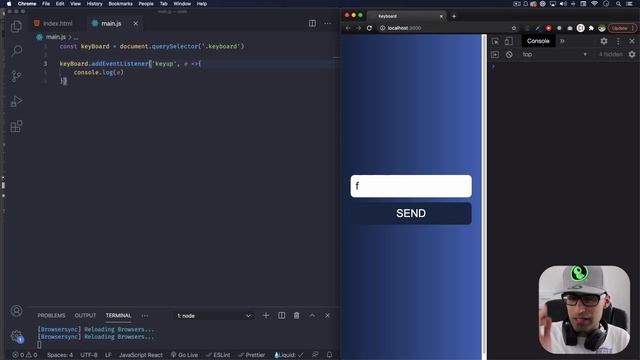
Task: Open the Chrome extensions puzzle icon
Action: coord(591,28)
